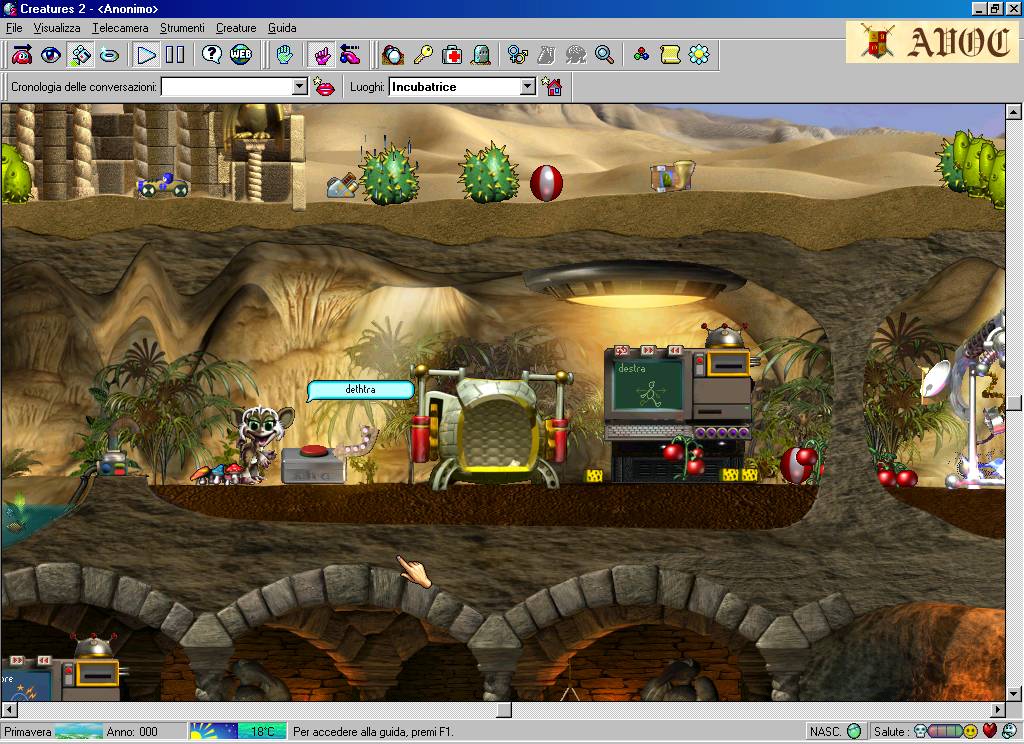Click the horizontal scrollbar left arrow
The width and height of the screenshot is (1024, 744).
click(x=9, y=709)
